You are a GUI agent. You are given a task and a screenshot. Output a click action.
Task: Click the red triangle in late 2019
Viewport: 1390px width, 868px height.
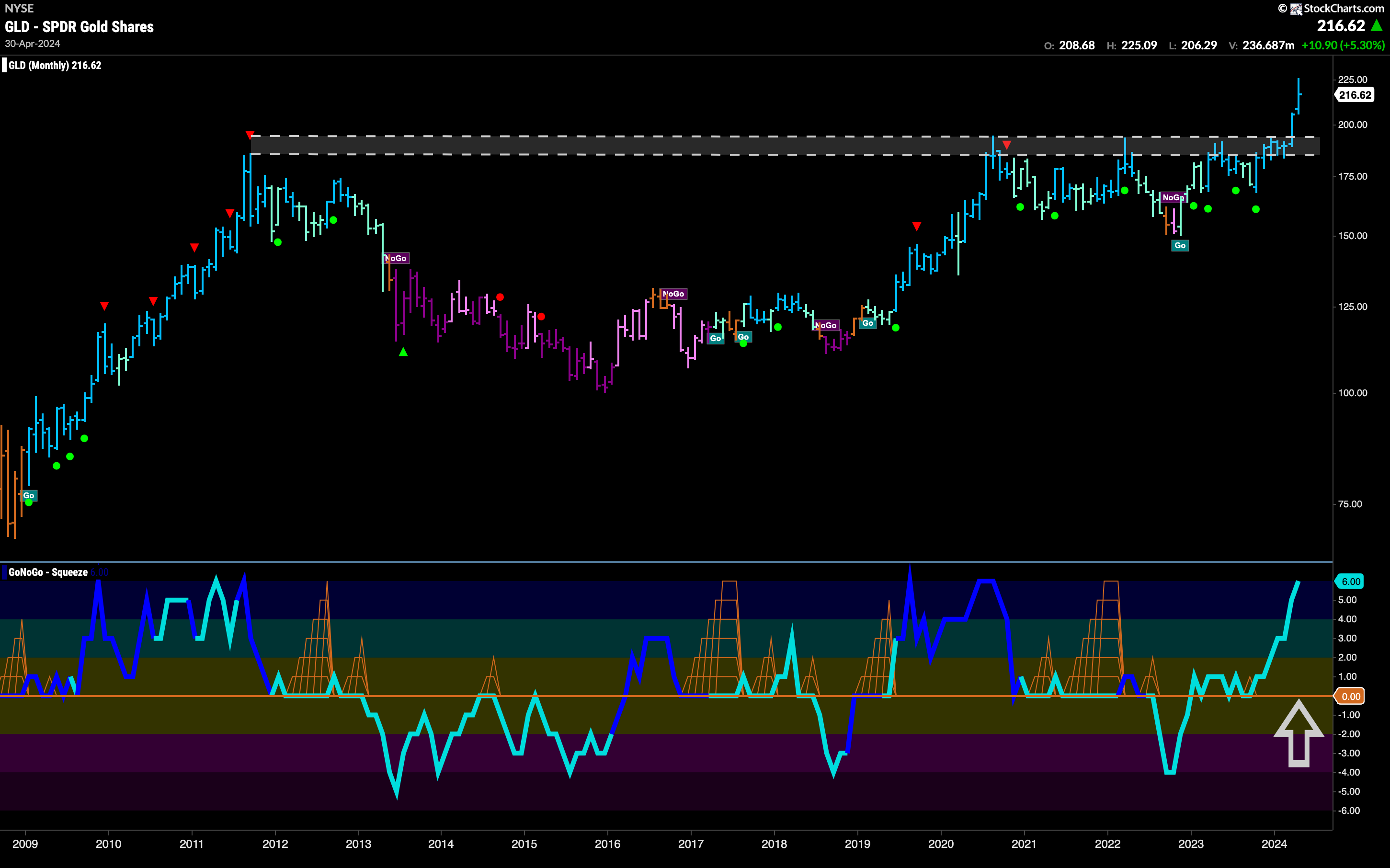pyautogui.click(x=916, y=226)
